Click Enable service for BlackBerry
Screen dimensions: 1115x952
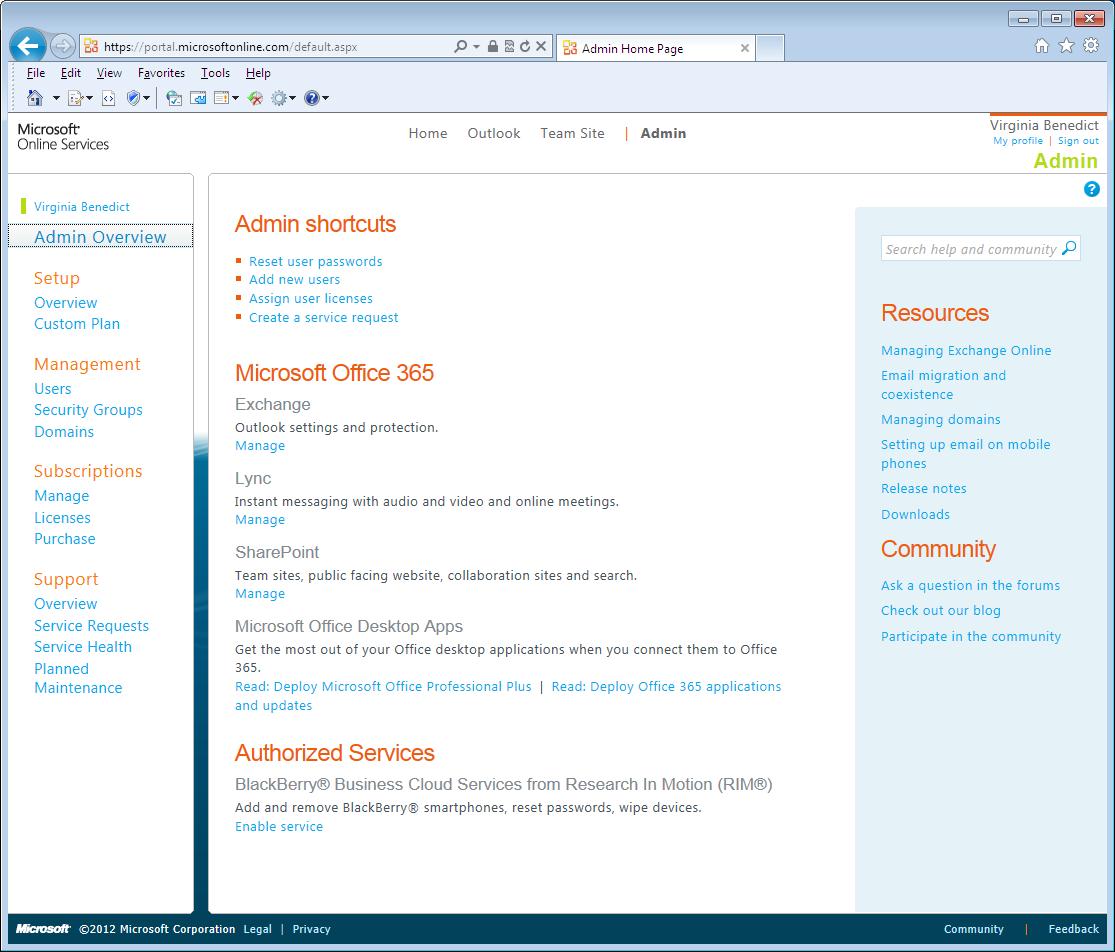pos(279,826)
